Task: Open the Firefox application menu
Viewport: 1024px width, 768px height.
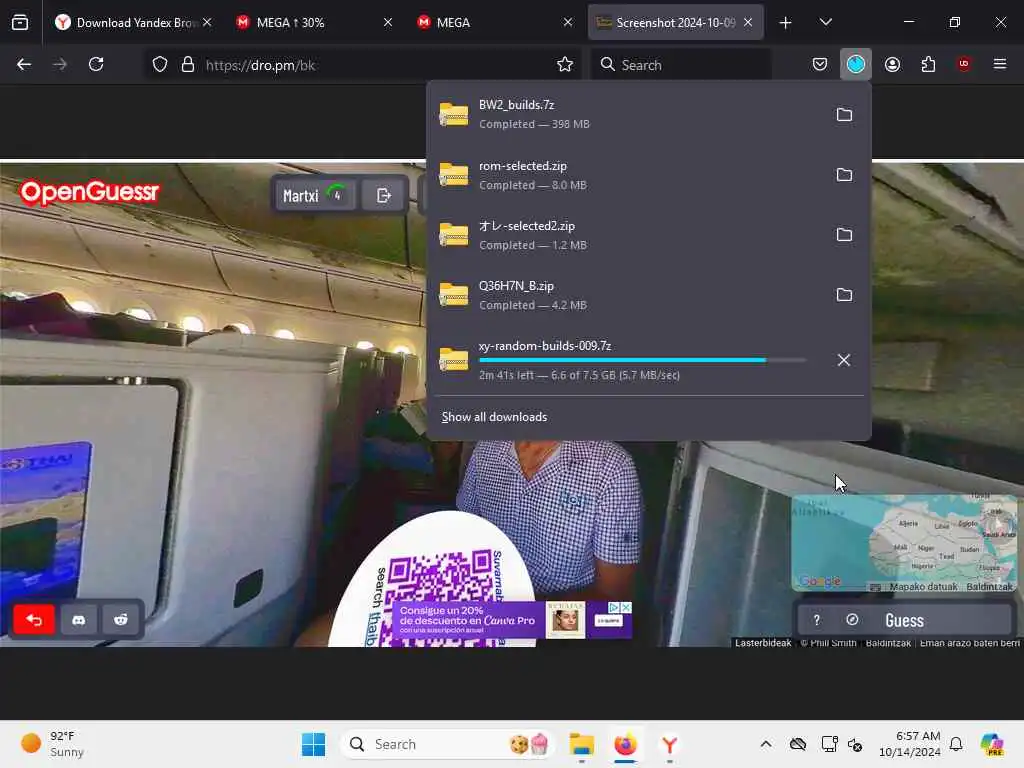Action: [999, 65]
